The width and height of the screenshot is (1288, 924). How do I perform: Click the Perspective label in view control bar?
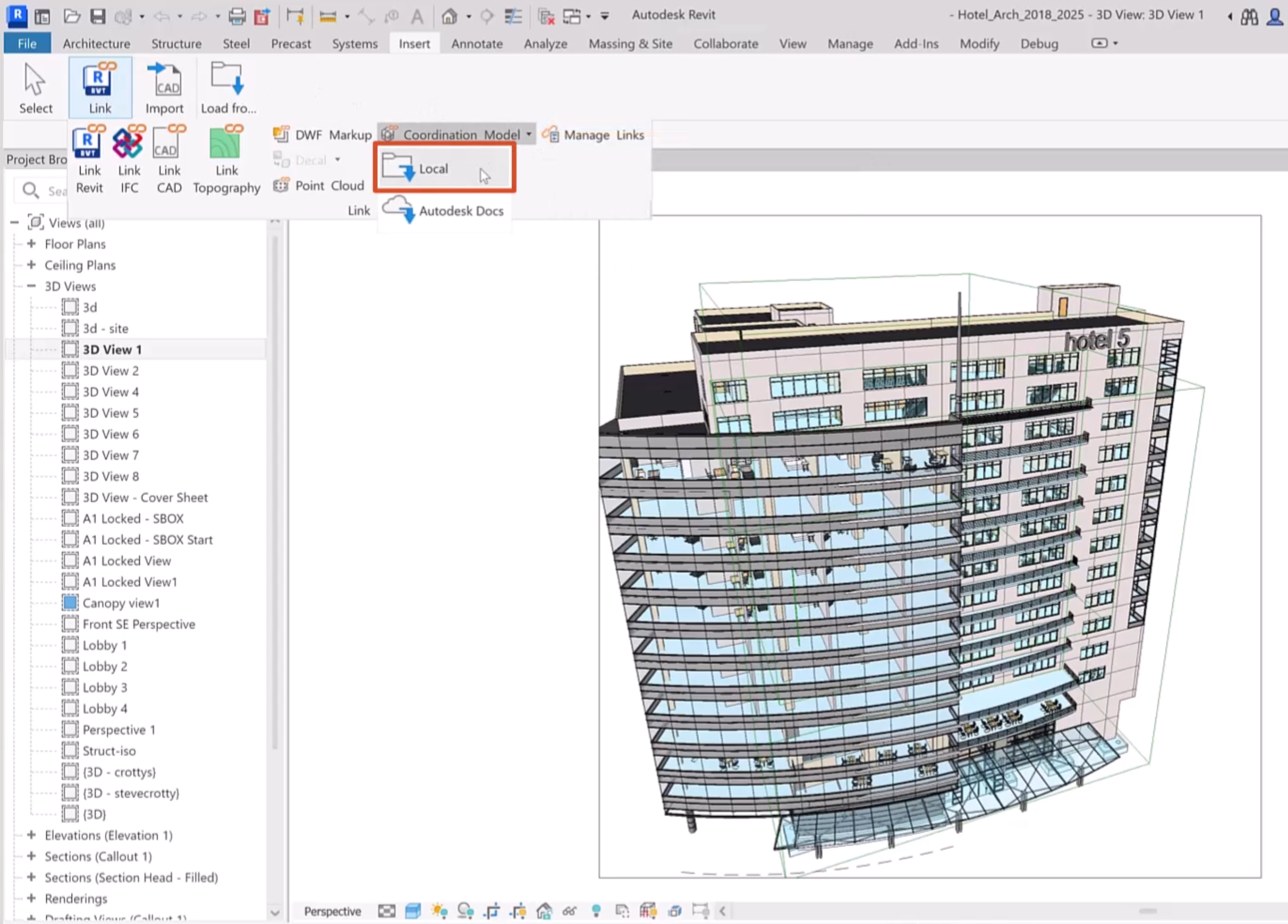[x=332, y=911]
